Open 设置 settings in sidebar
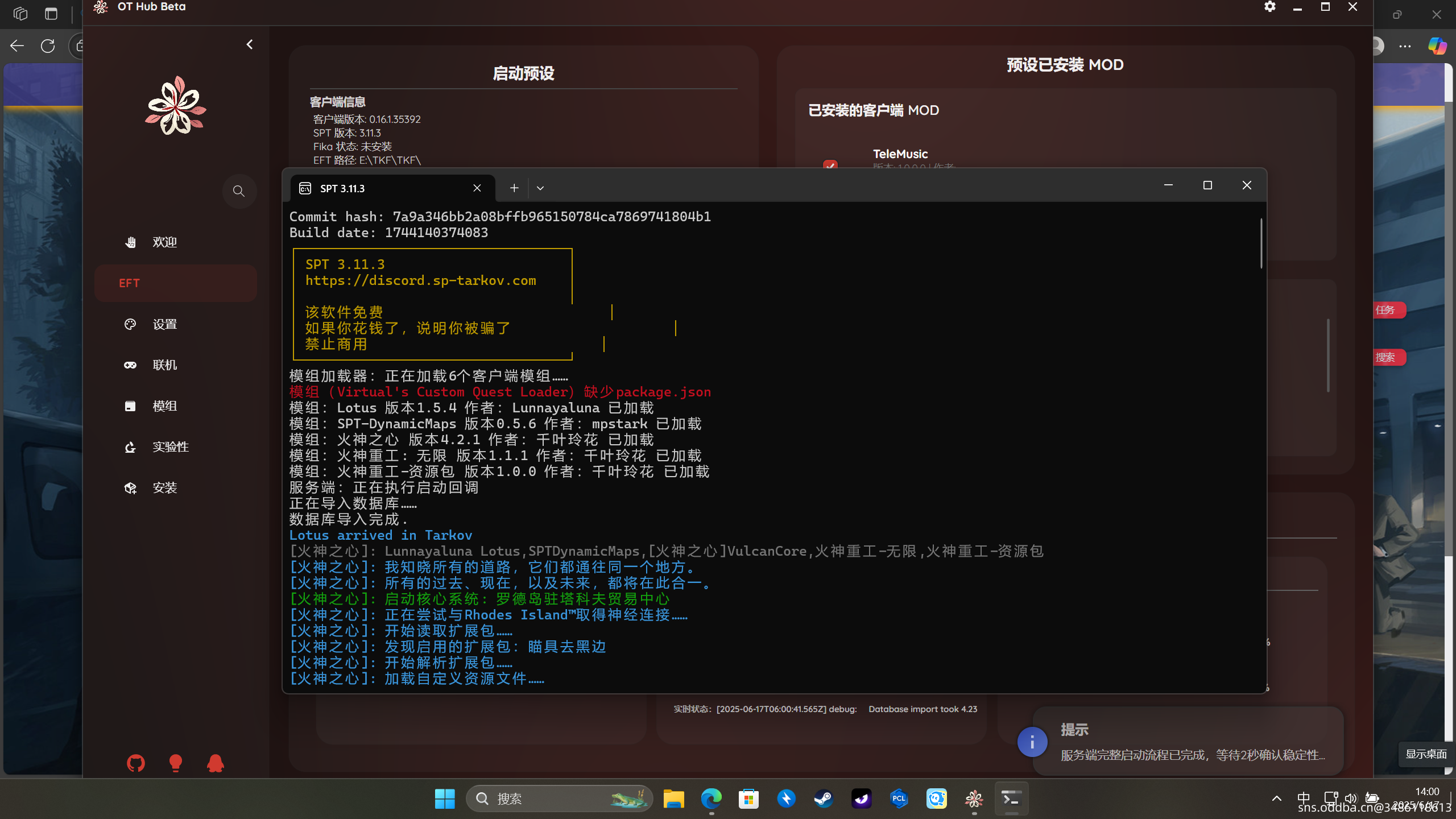Screen dimensions: 1456x819 [175, 324]
